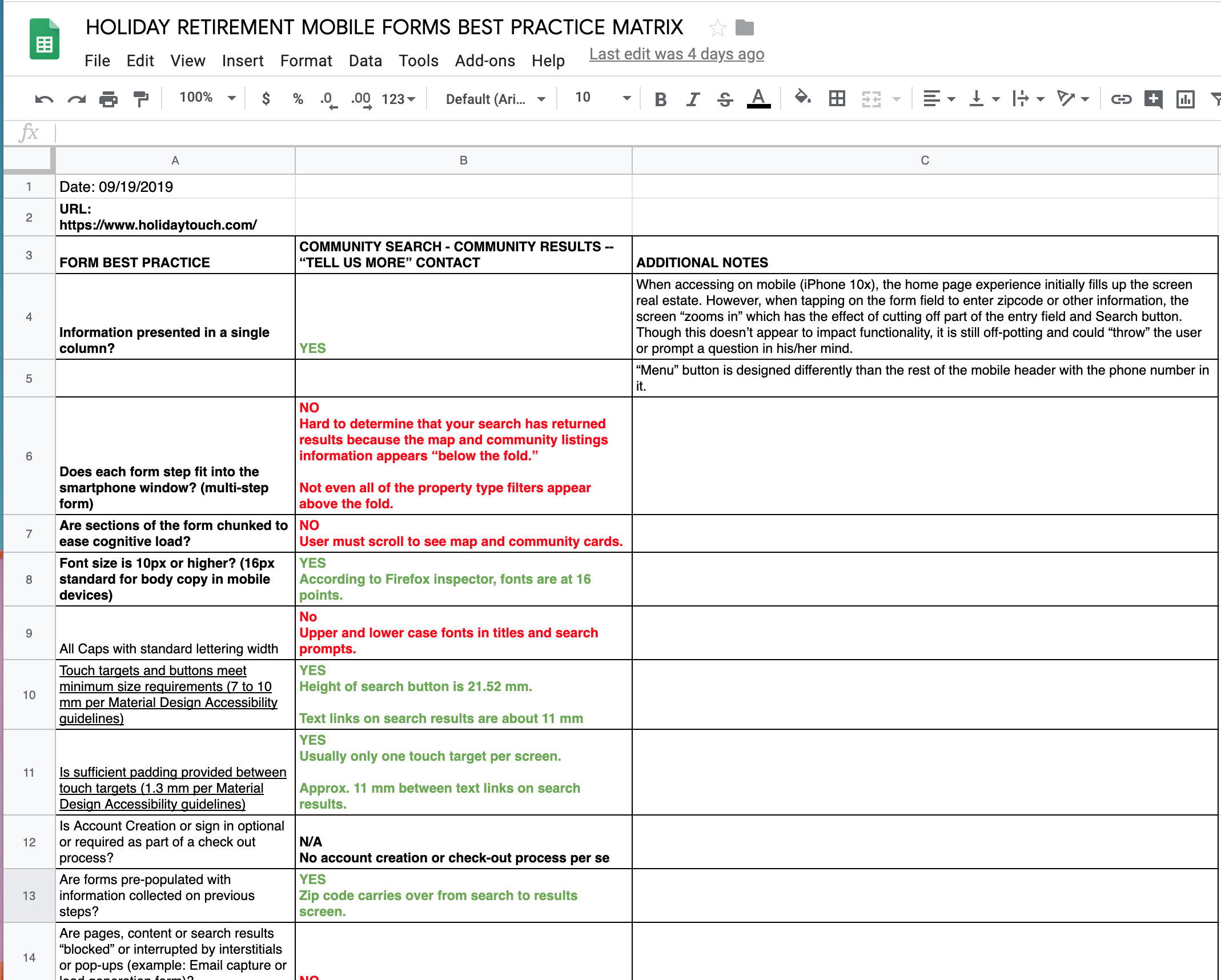The width and height of the screenshot is (1221, 980).
Task: Select row 1 header
Action: pos(29,187)
